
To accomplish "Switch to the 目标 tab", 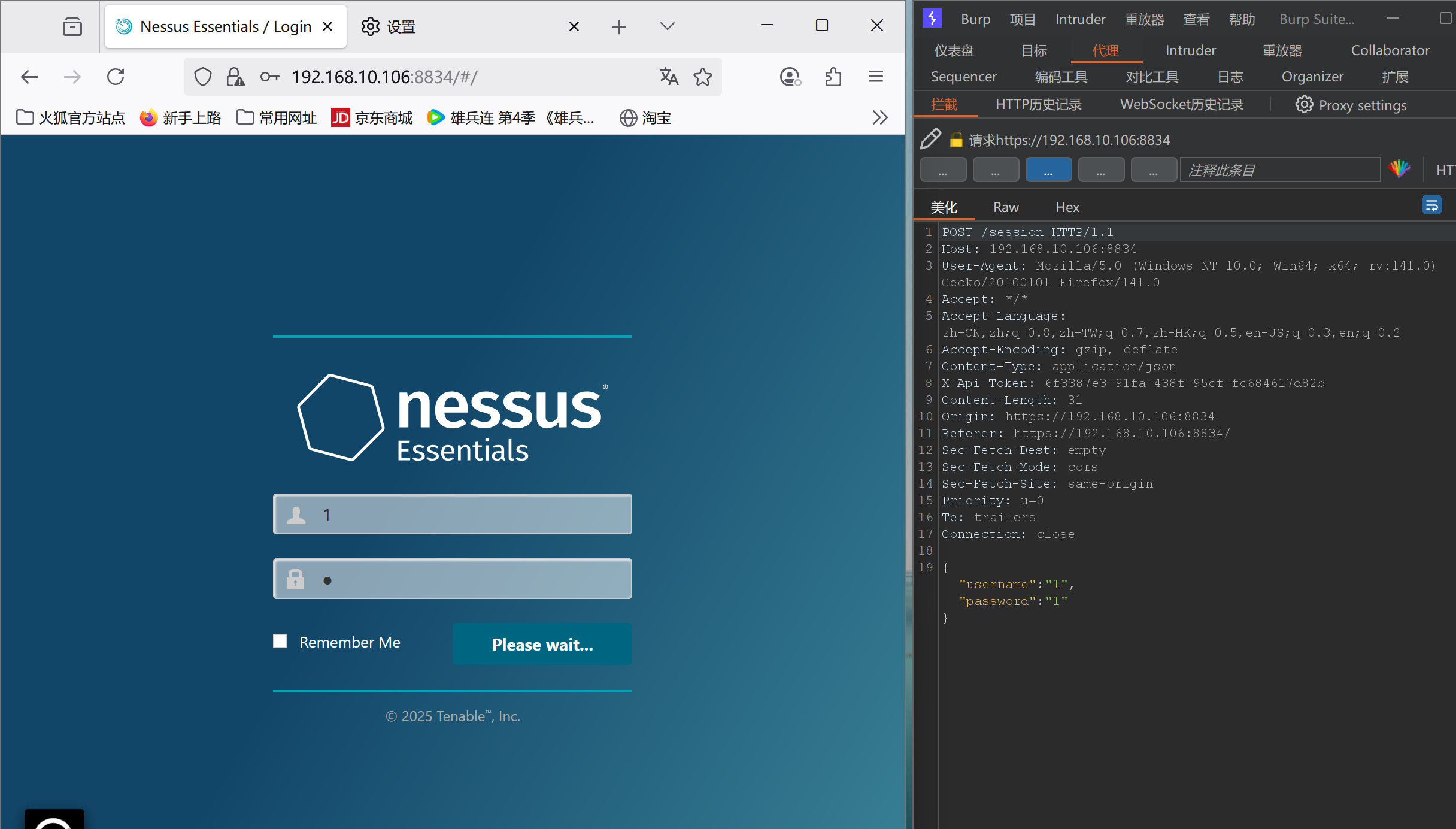I will pyautogui.click(x=1034, y=50).
